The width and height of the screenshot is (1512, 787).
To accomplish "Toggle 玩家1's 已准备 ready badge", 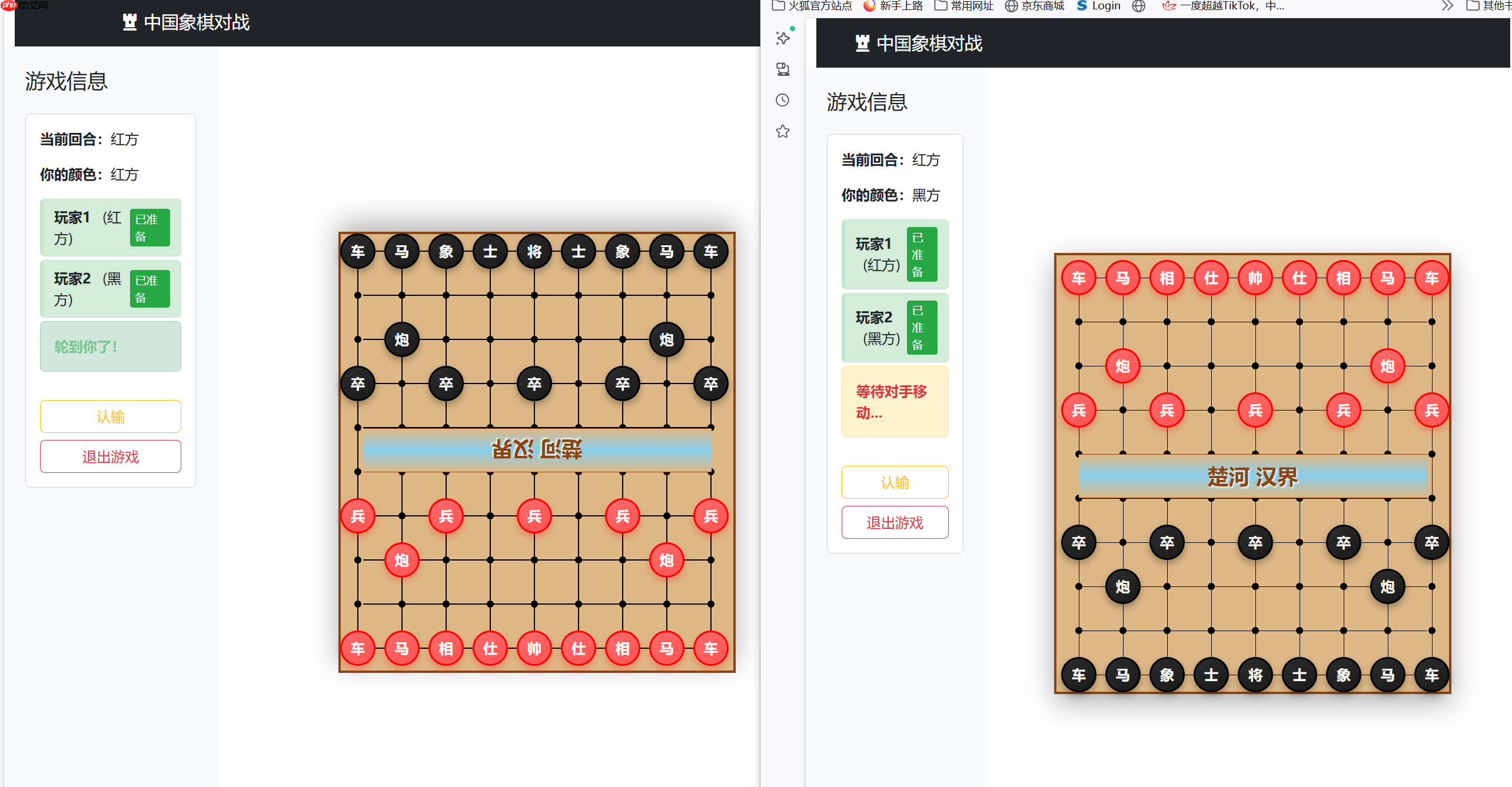I will pos(149,228).
